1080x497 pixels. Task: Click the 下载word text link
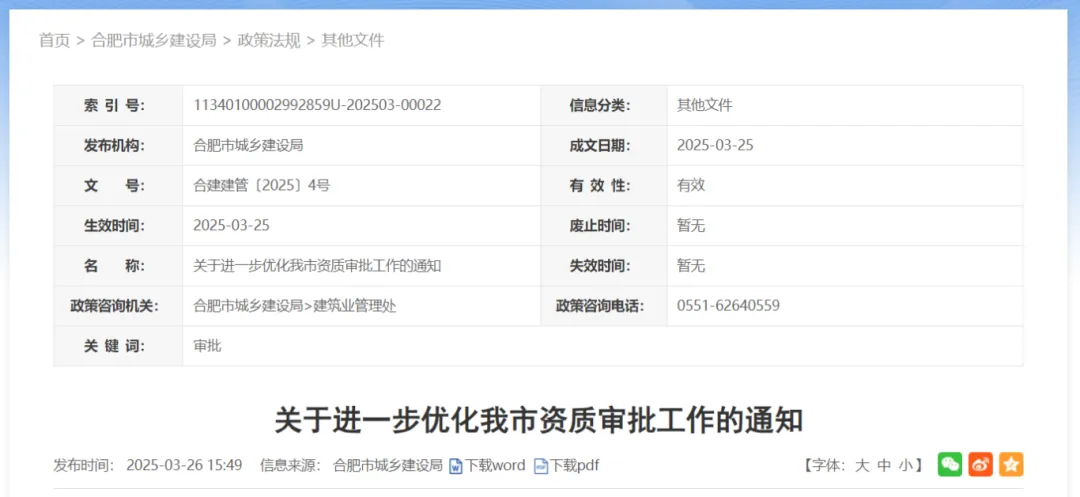click(x=495, y=465)
